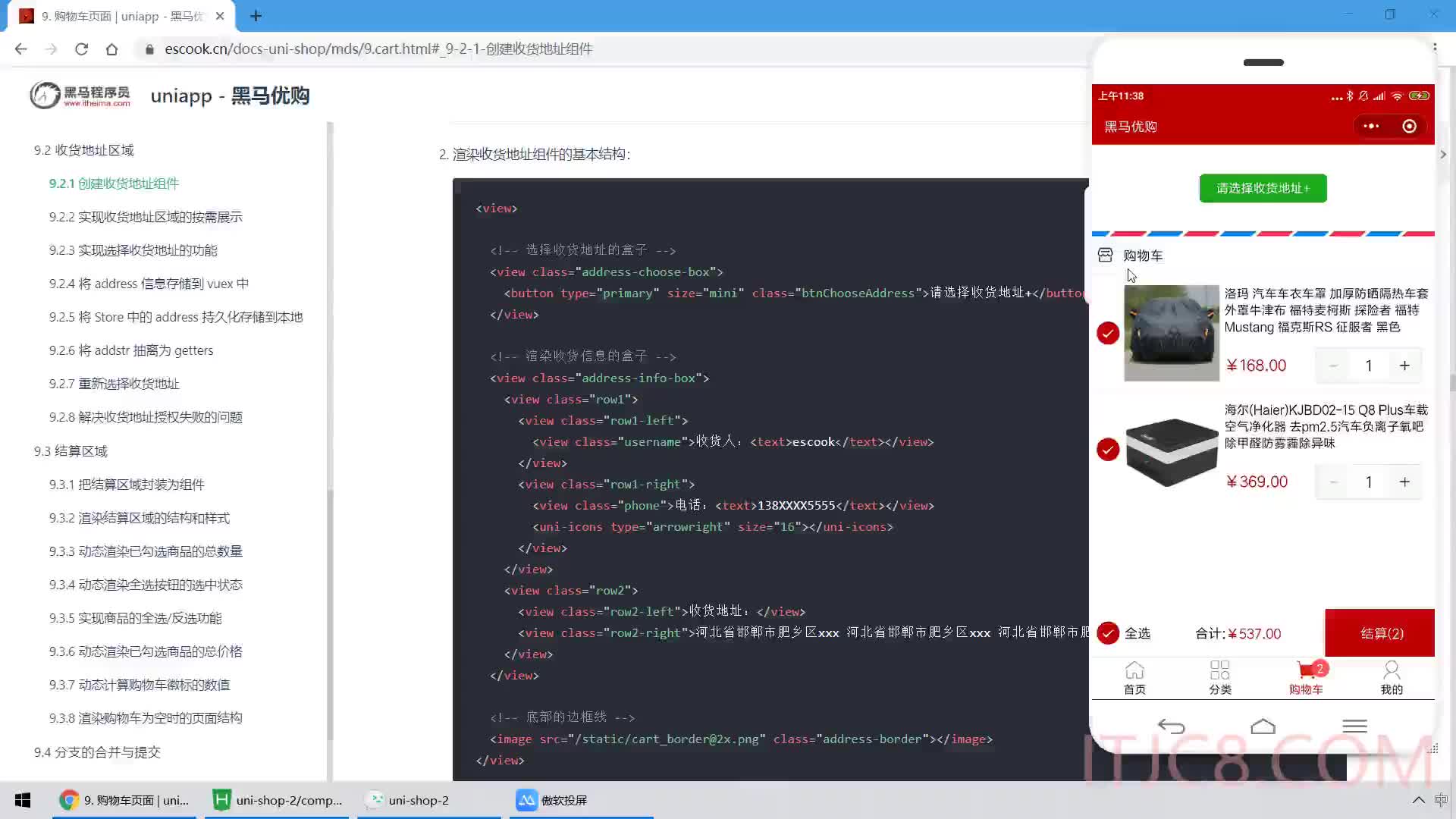
Task: Expand the 9.4 分支的合并与提交 section
Action: pyautogui.click(x=97, y=751)
